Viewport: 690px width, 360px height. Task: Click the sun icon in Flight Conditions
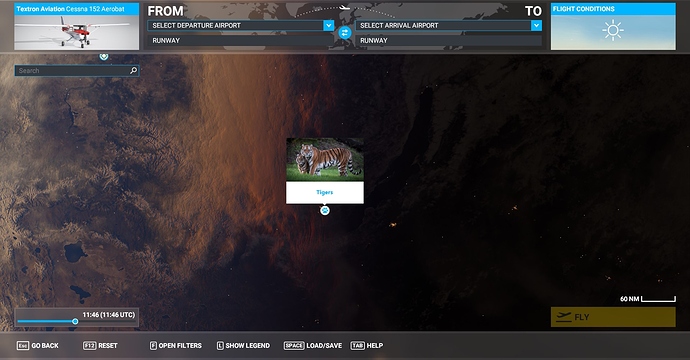point(613,30)
